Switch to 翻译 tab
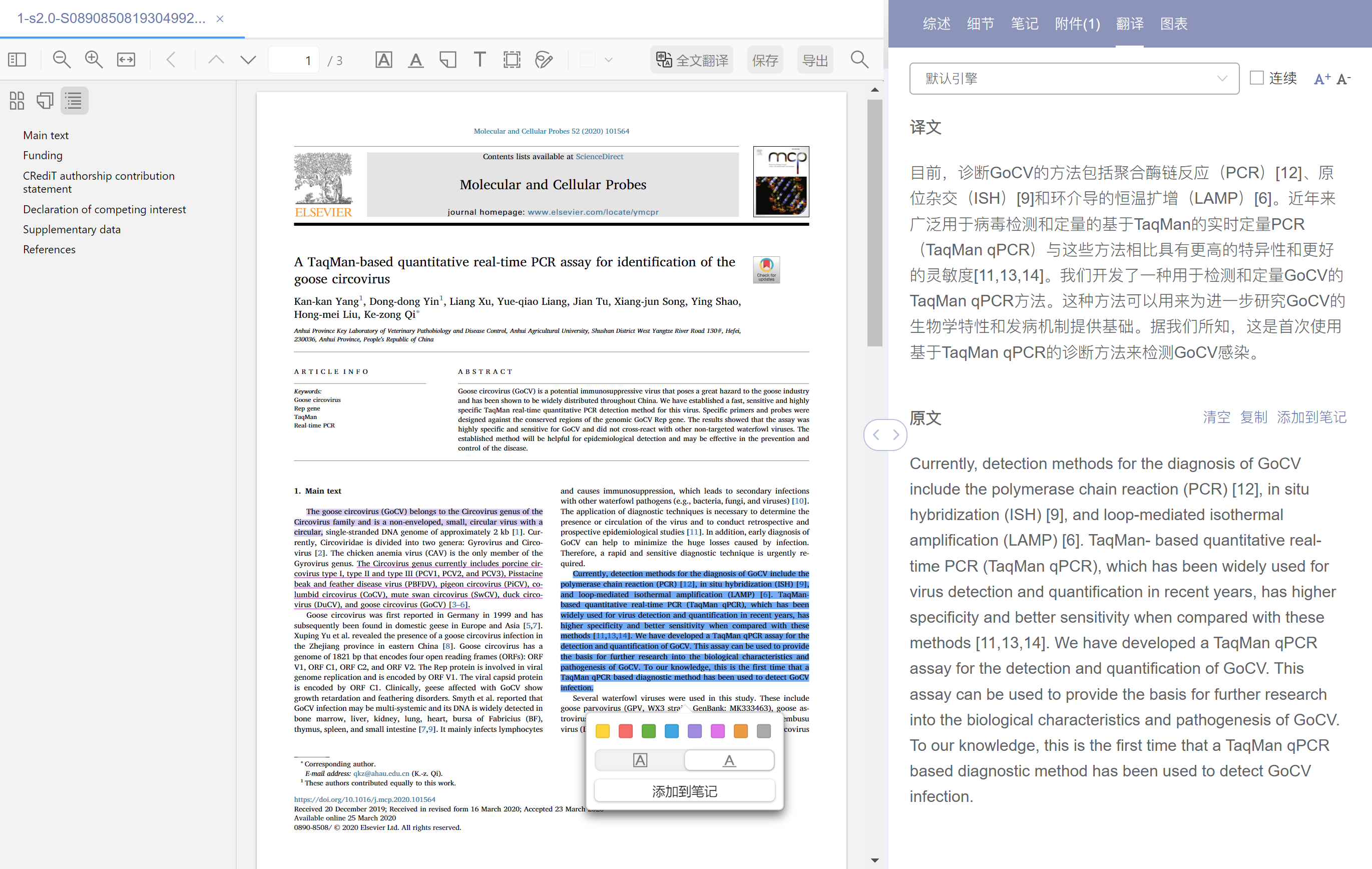Screen dimensions: 1372x869 [x=1130, y=24]
